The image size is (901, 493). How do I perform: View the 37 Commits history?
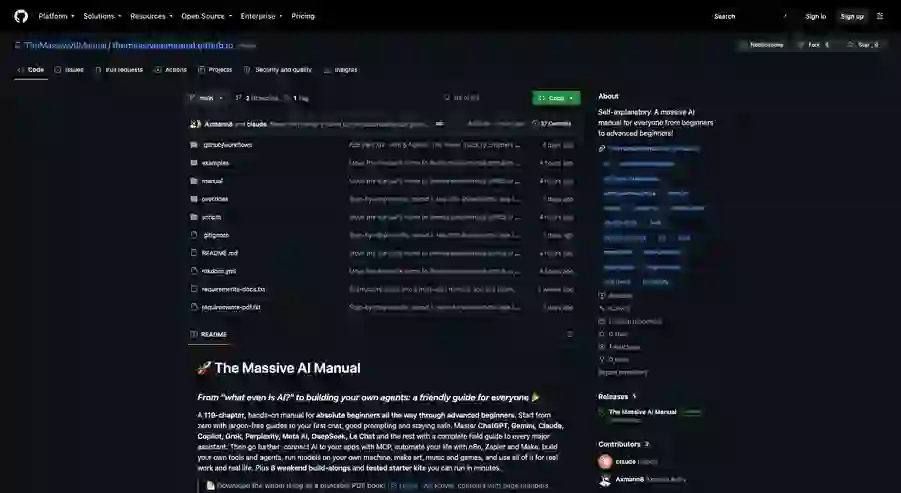(x=552, y=124)
